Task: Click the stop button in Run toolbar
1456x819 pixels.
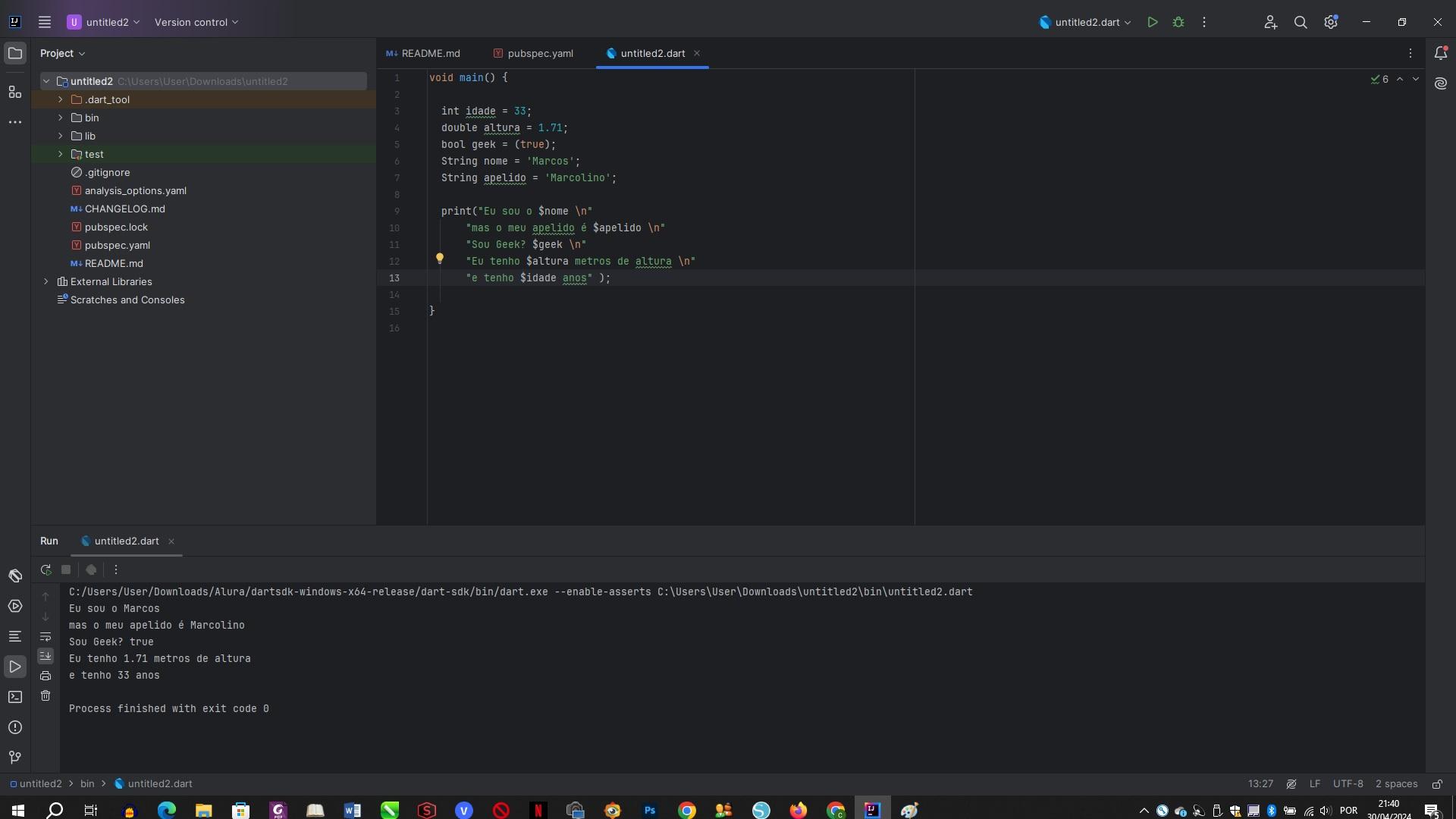Action: pyautogui.click(x=66, y=570)
